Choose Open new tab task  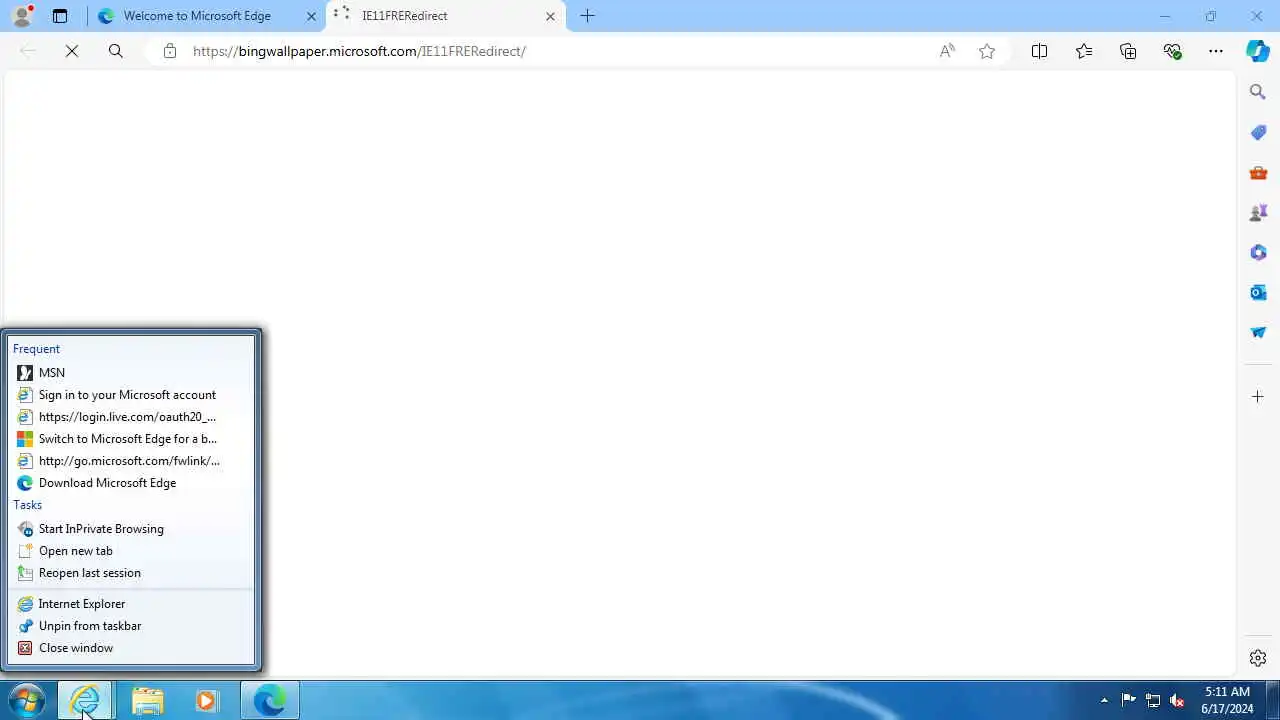tap(132, 550)
